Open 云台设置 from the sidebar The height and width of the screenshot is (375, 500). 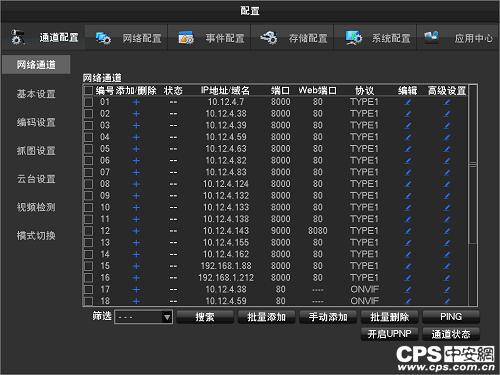(x=36, y=179)
